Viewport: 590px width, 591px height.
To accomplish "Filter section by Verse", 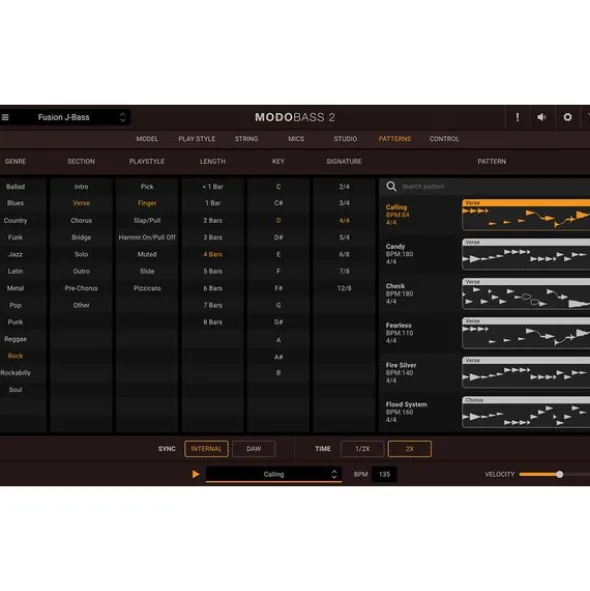I will point(81,203).
